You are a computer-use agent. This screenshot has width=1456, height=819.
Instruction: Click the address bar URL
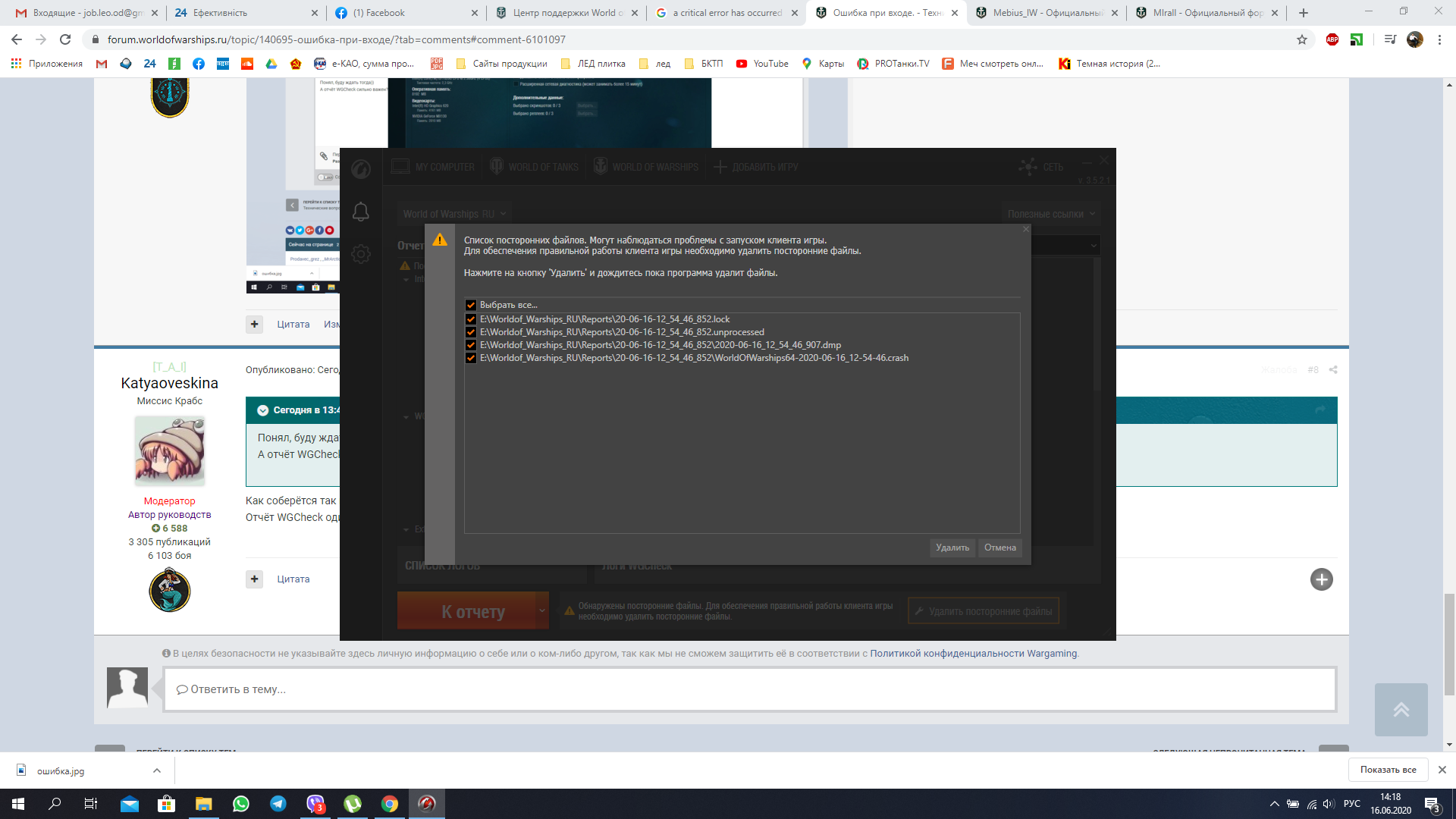(336, 39)
